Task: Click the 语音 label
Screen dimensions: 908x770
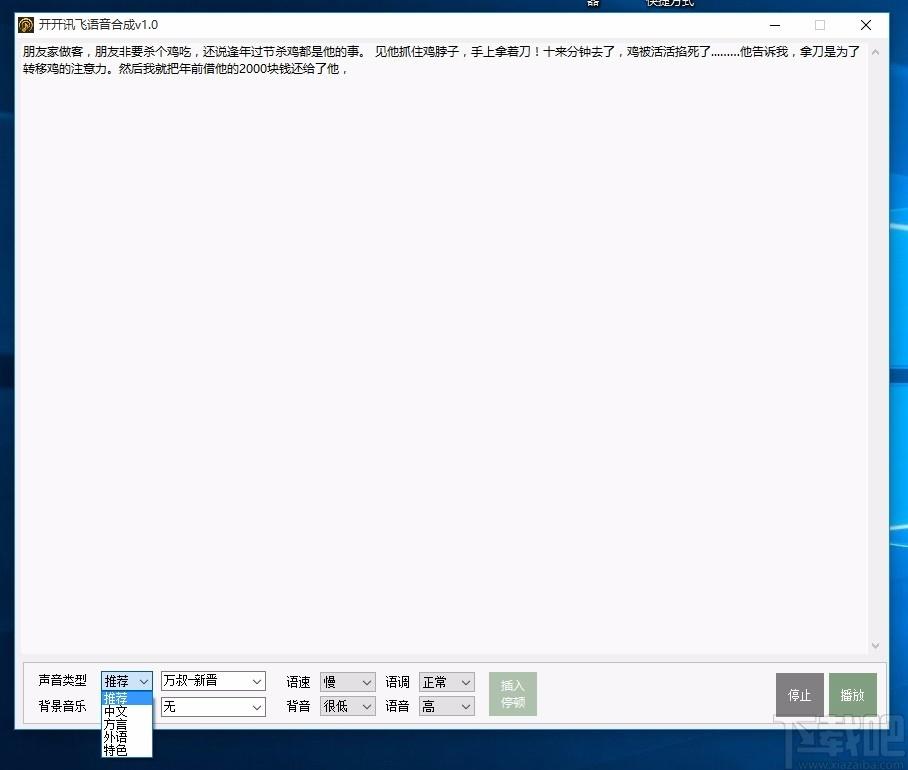Action: 397,706
